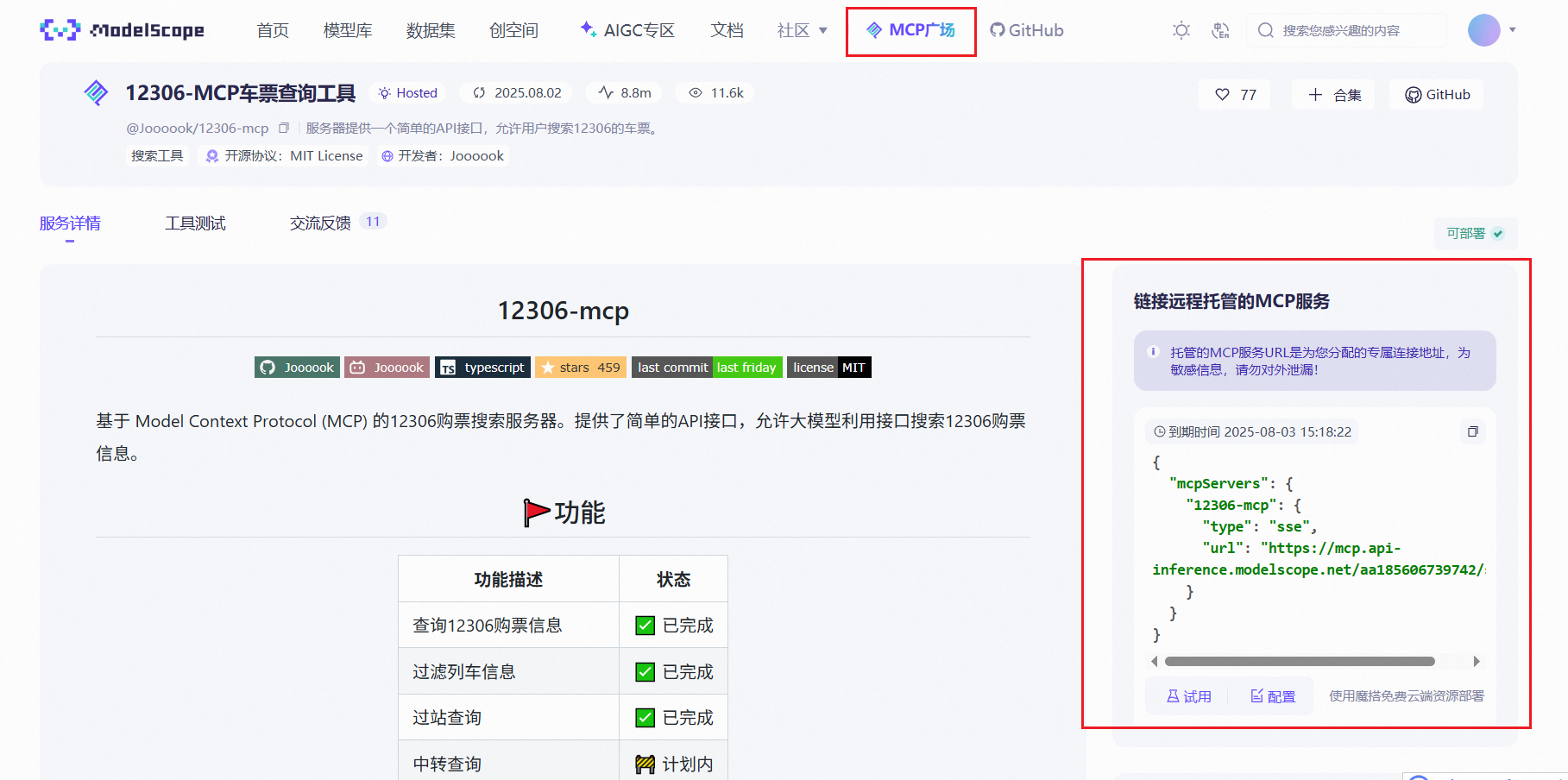Click the last commit badge
1568x780 pixels.
pos(707,368)
